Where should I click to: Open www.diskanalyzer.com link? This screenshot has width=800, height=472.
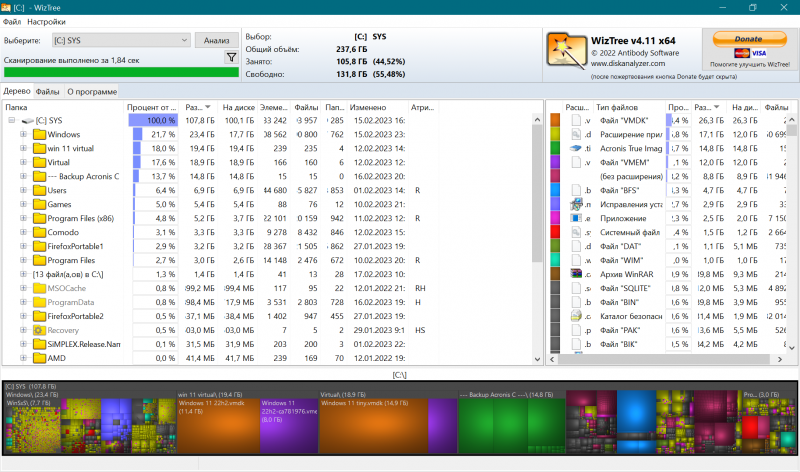(x=628, y=64)
